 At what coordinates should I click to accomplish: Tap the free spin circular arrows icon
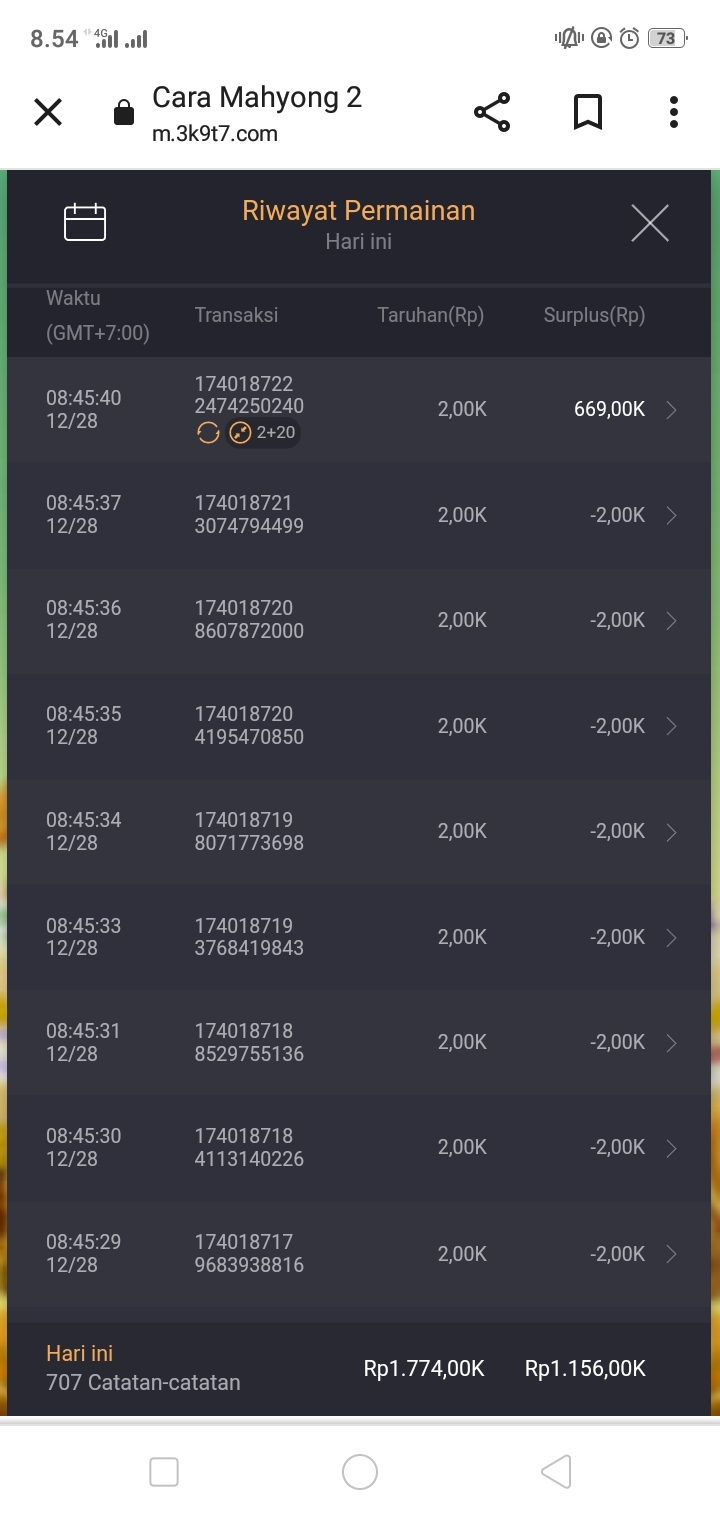[x=208, y=433]
